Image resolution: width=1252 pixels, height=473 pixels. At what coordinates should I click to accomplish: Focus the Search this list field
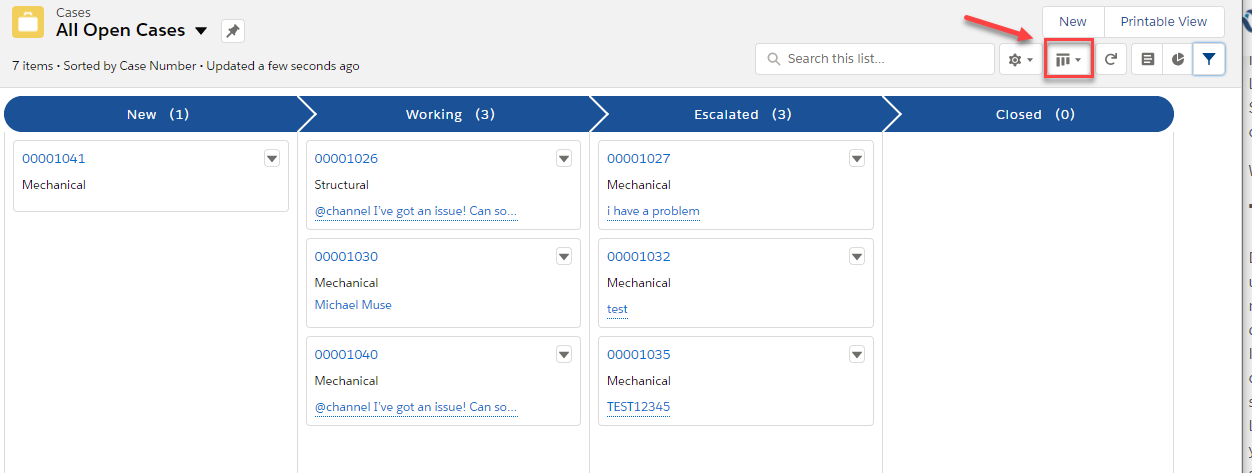(875, 59)
